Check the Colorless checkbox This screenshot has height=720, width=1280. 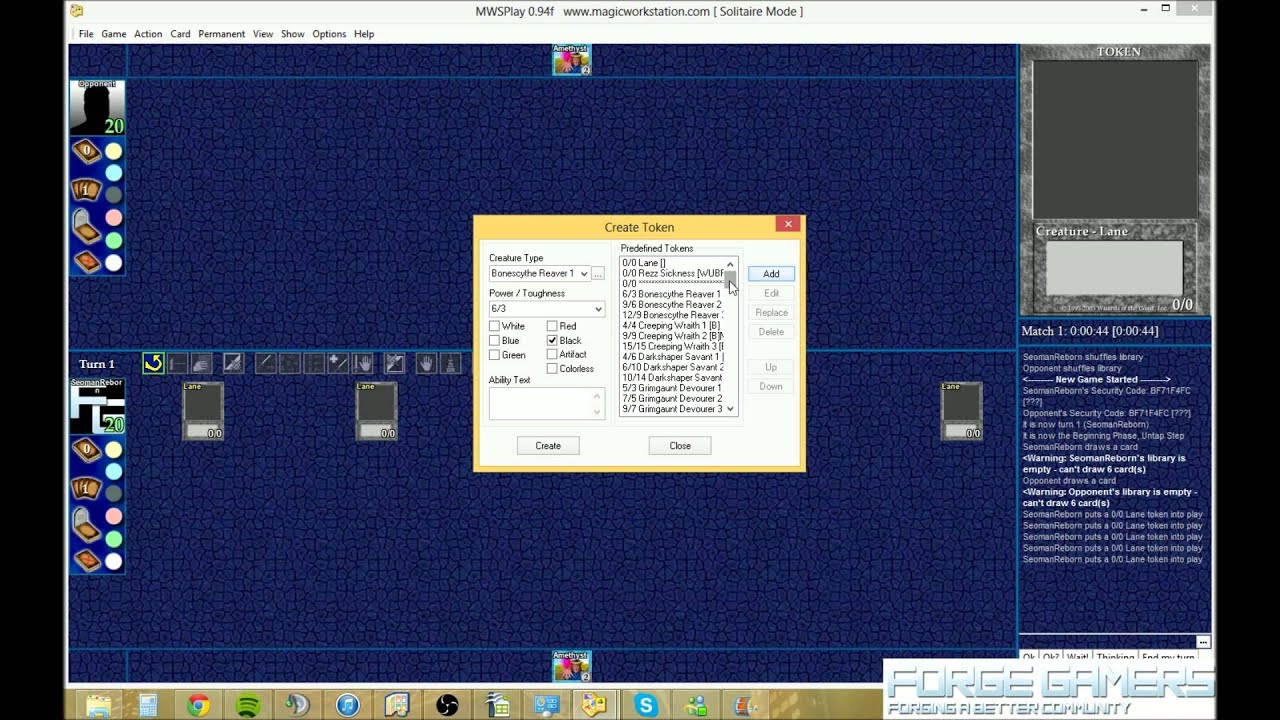click(552, 368)
